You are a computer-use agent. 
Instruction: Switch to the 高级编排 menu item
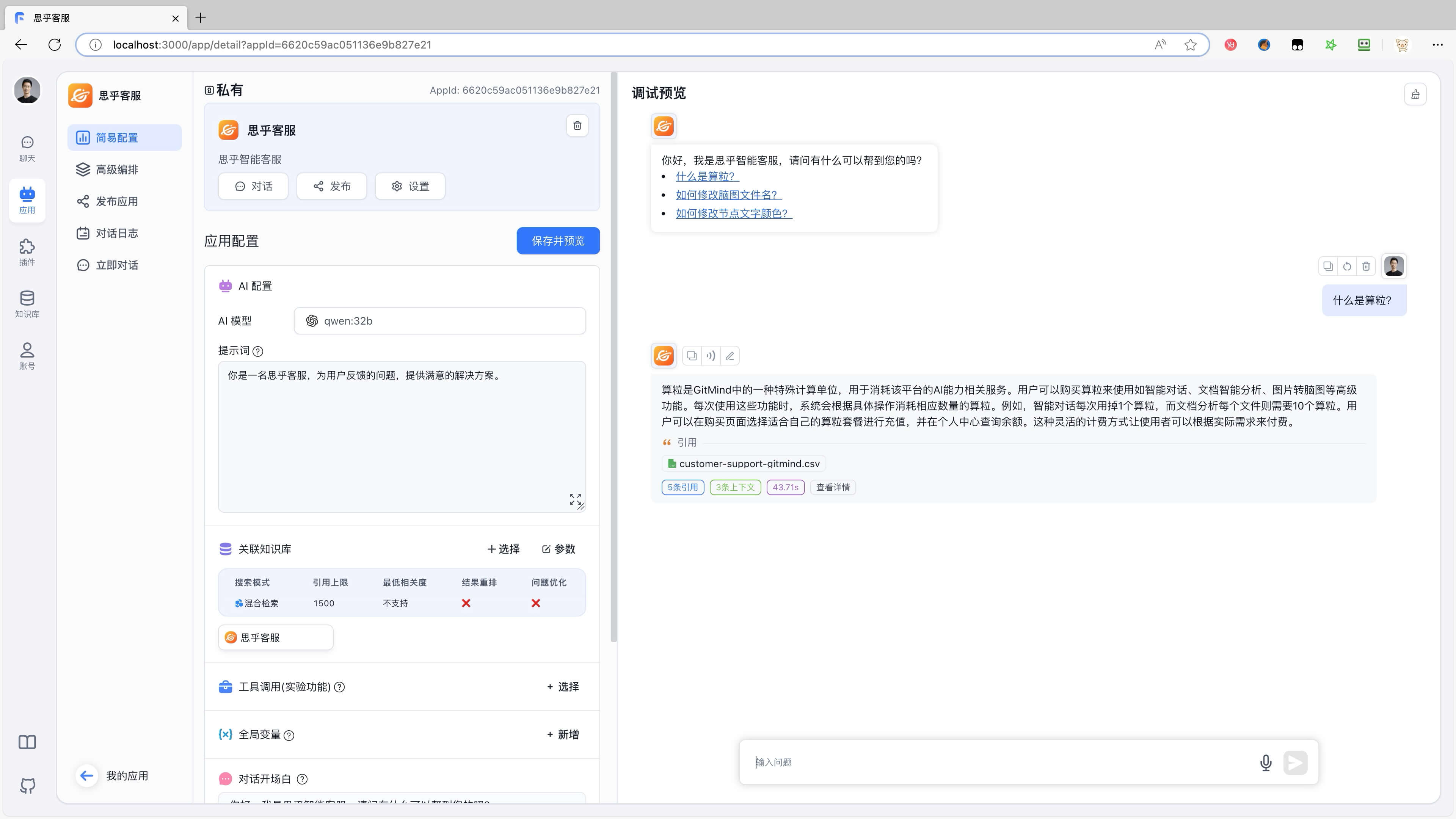pyautogui.click(x=116, y=169)
